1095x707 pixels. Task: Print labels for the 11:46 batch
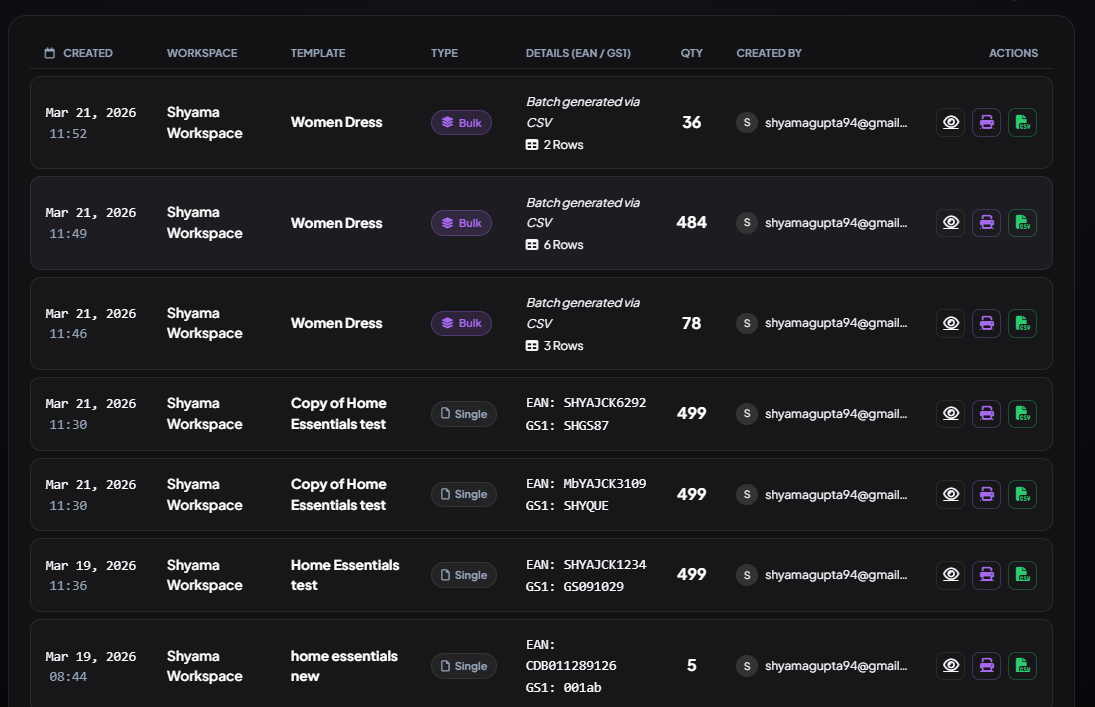(x=987, y=323)
